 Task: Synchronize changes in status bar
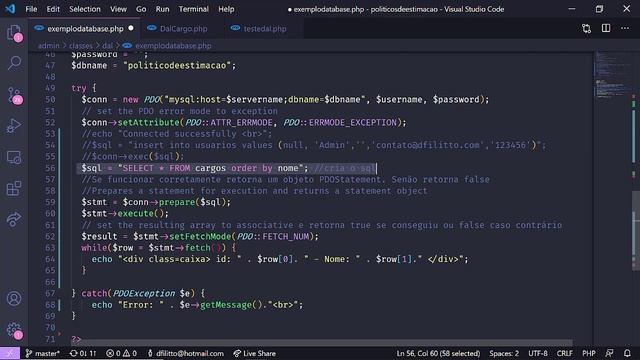pos(83,353)
